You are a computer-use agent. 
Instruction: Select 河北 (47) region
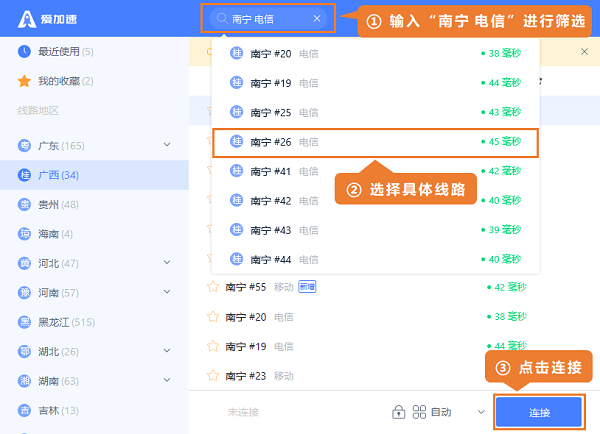point(94,263)
